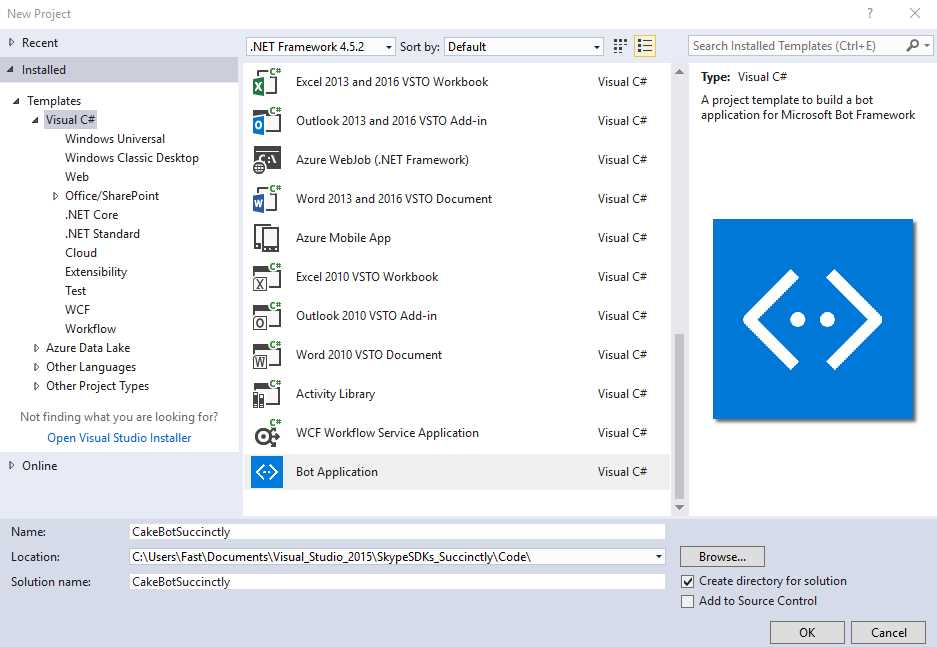
Task: Select Activity Library template name
Action: coord(335,394)
